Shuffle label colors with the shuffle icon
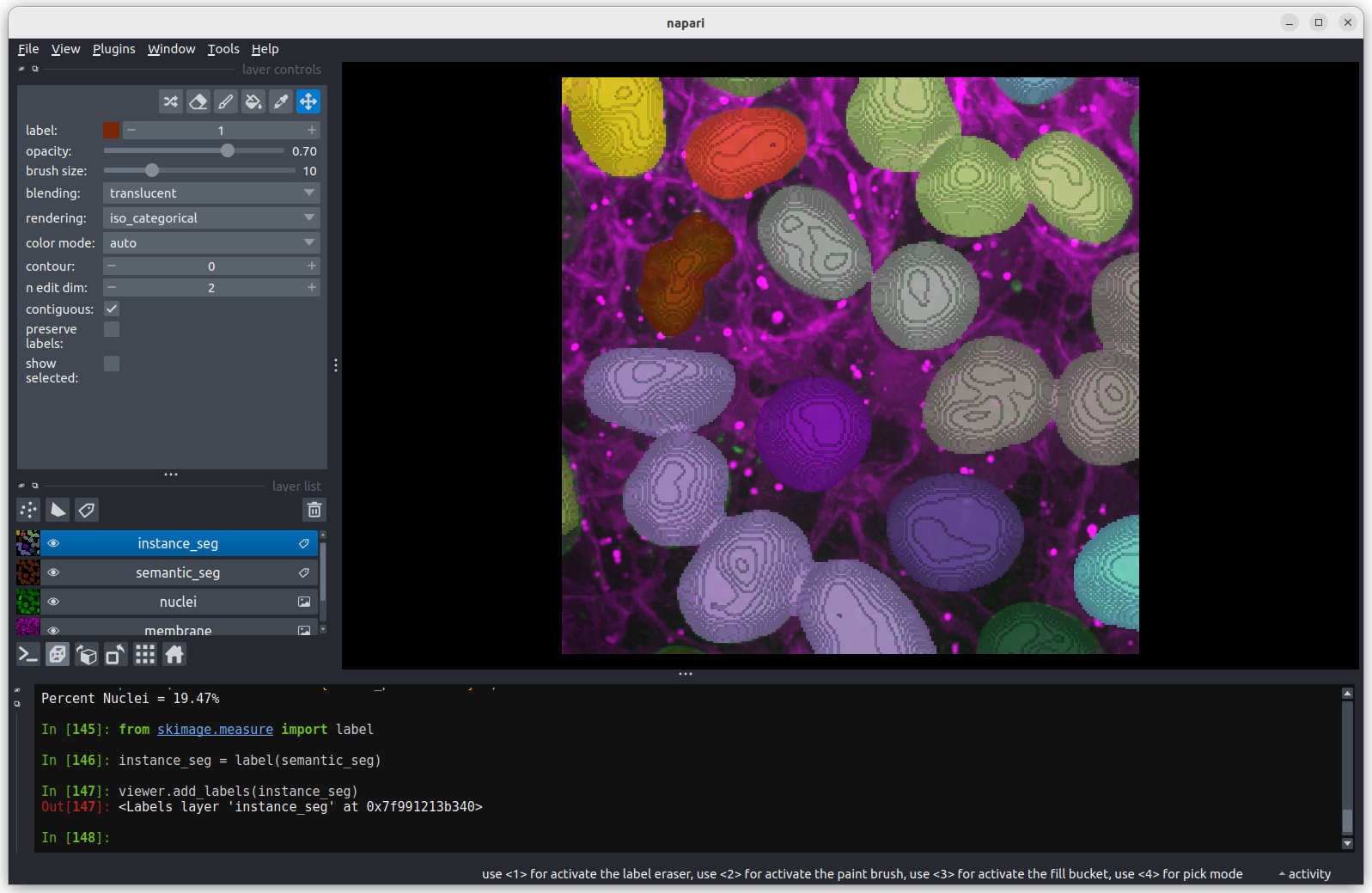The height and width of the screenshot is (893, 1372). pos(171,101)
